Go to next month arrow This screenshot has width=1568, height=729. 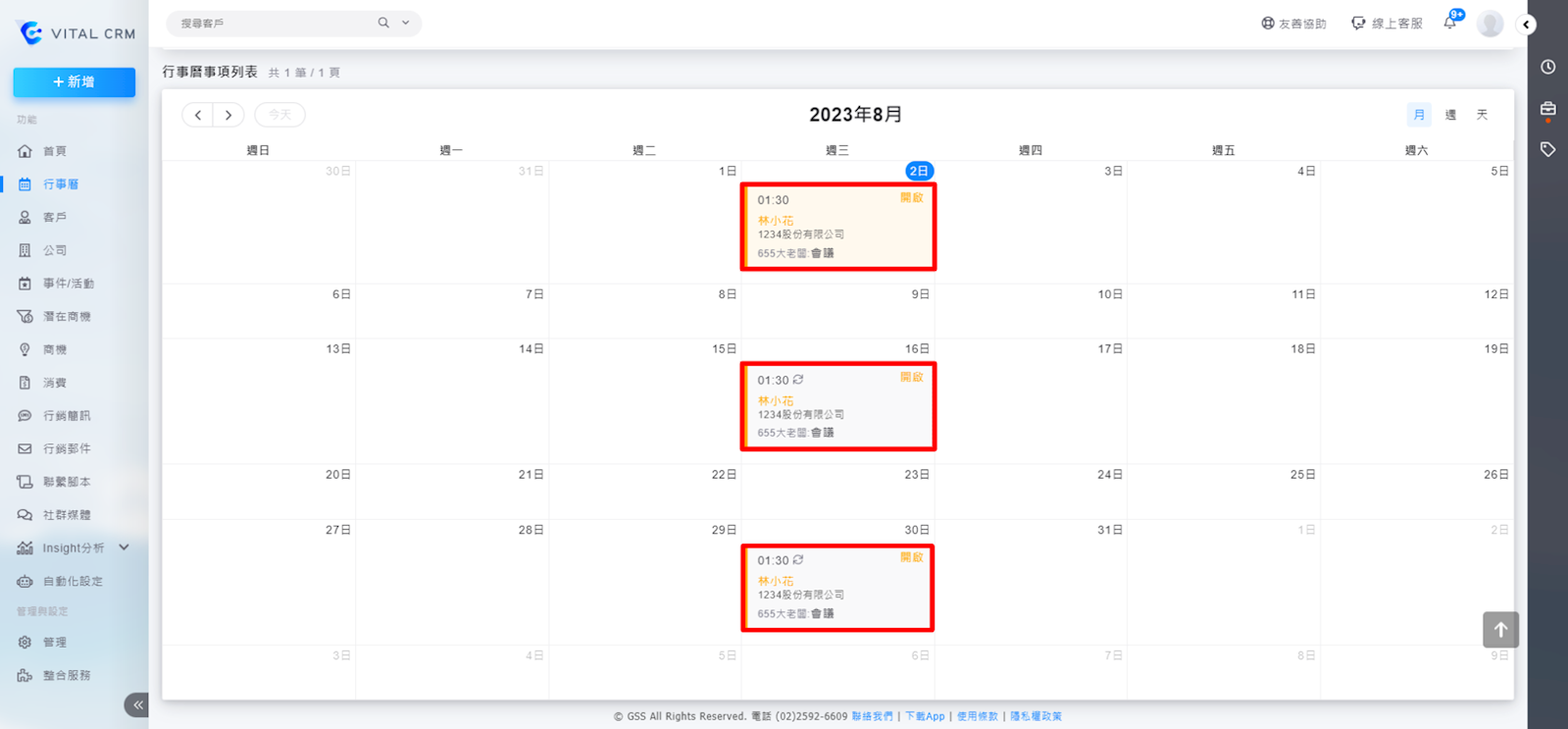[x=228, y=115]
